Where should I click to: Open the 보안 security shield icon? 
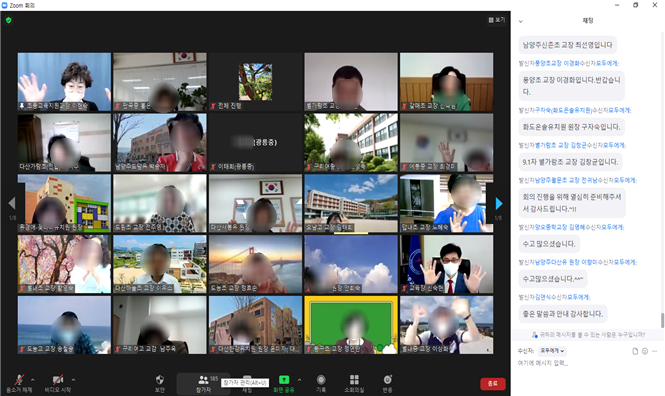click(160, 379)
